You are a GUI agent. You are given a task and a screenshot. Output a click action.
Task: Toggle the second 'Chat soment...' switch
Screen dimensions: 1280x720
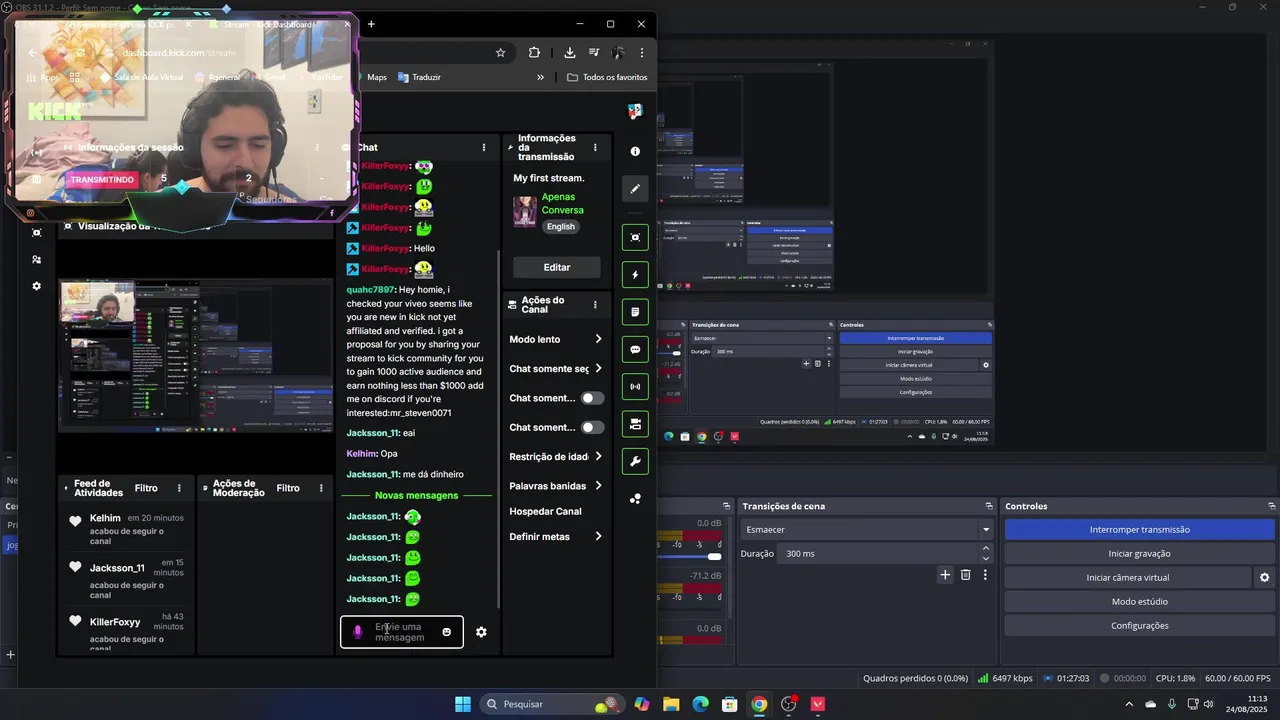point(593,427)
